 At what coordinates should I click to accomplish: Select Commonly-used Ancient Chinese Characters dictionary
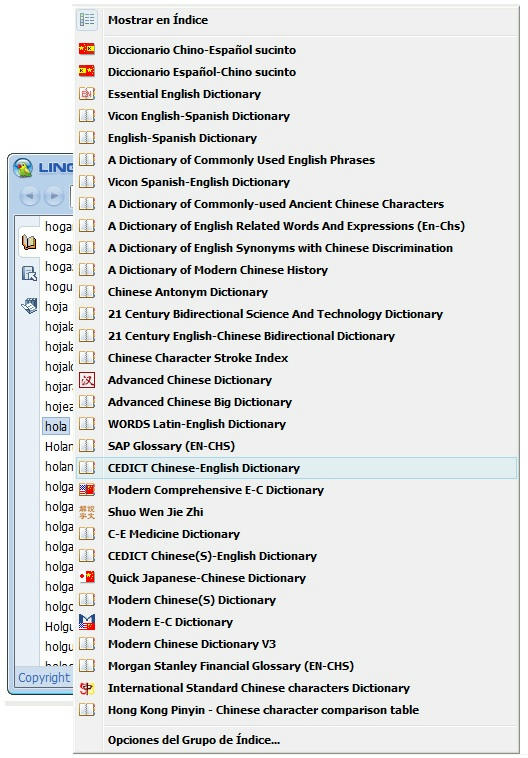296,204
